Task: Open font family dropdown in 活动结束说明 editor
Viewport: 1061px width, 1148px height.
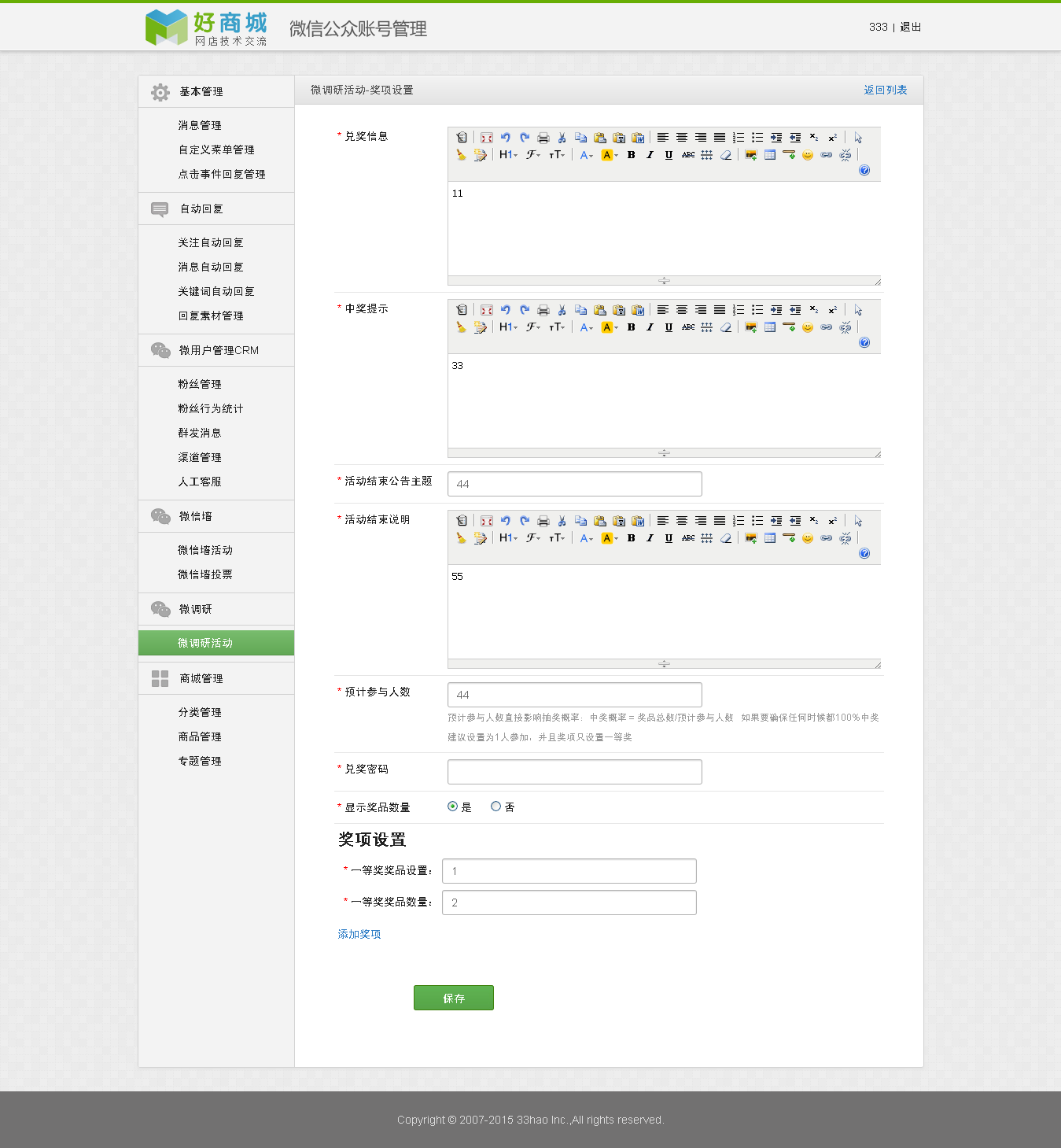Action: point(534,538)
